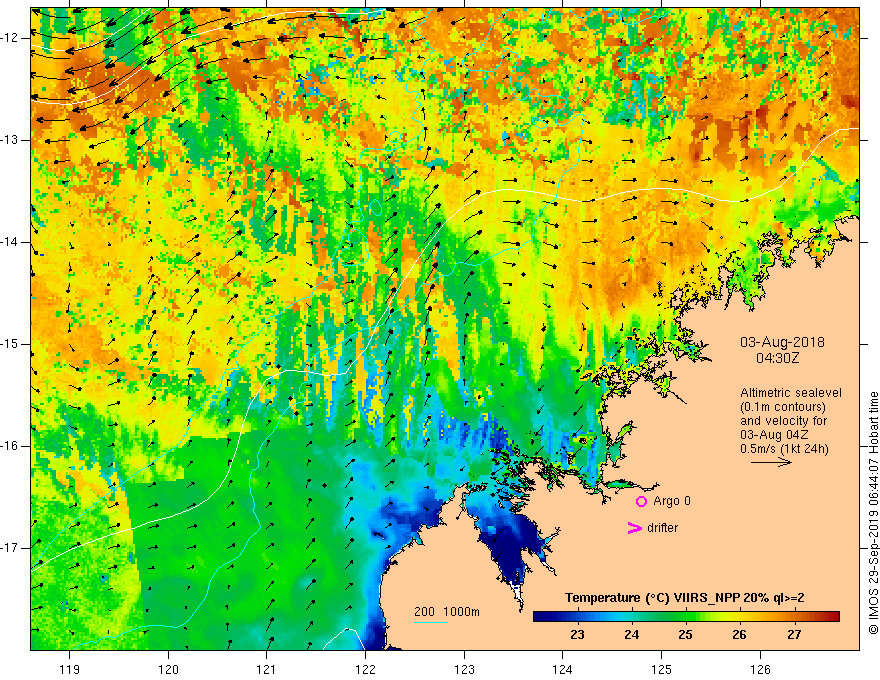Click the '27' color bar tick label
This screenshot has height=680, width=880.
[x=794, y=635]
